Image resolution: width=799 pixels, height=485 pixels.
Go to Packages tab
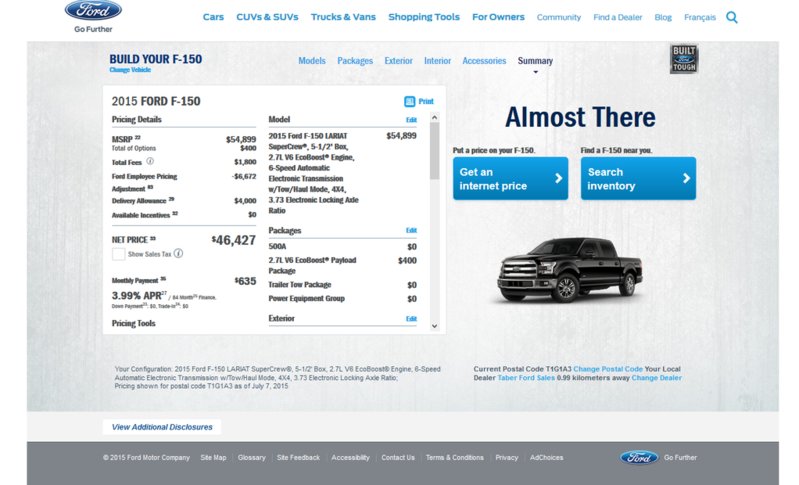coord(355,61)
